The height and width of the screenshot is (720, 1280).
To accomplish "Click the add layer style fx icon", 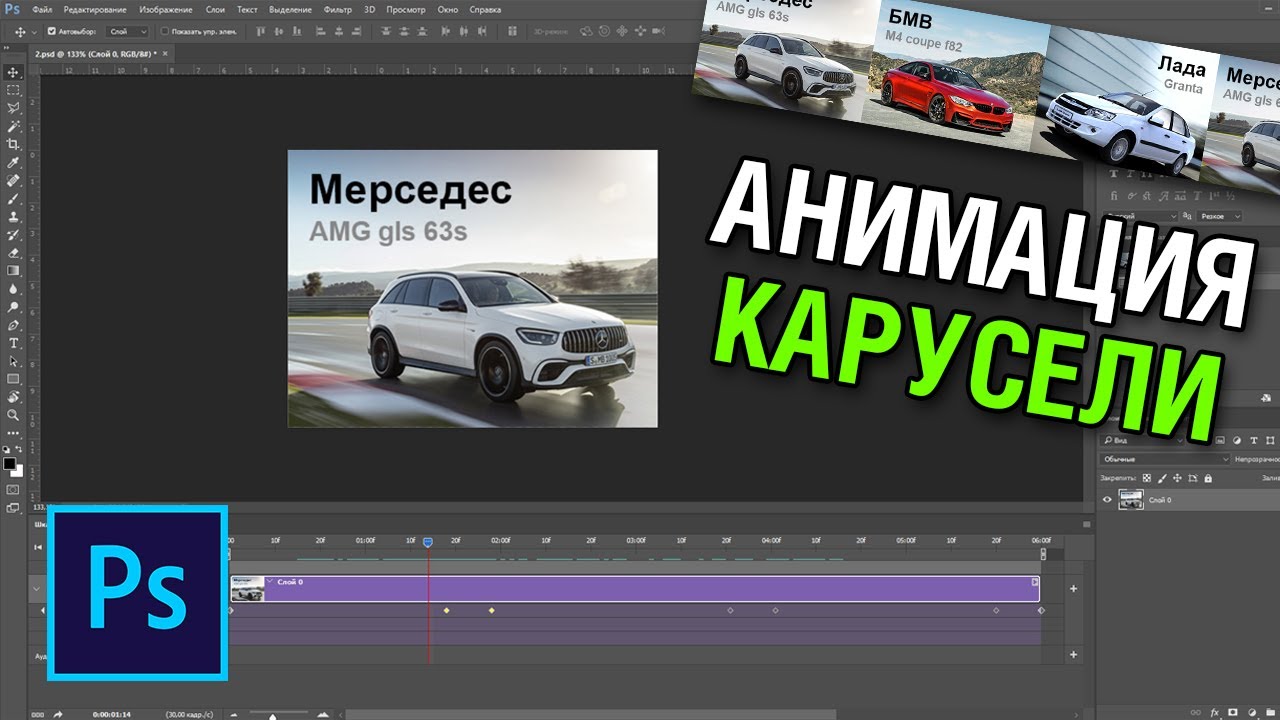I will 1214,712.
